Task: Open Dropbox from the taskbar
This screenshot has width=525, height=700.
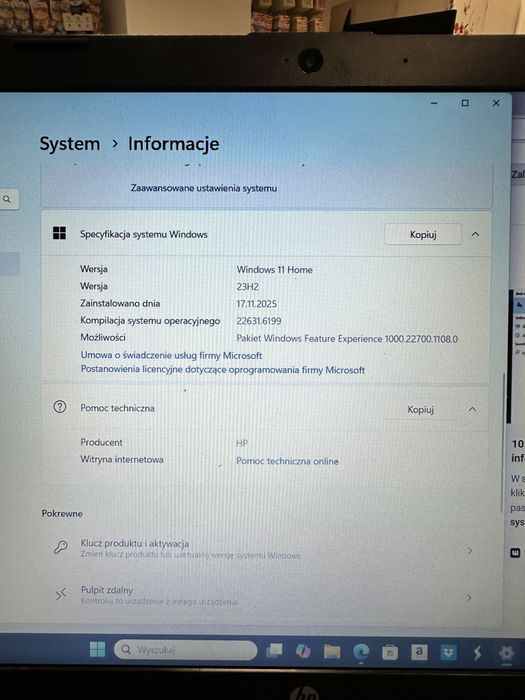Action: 448,653
